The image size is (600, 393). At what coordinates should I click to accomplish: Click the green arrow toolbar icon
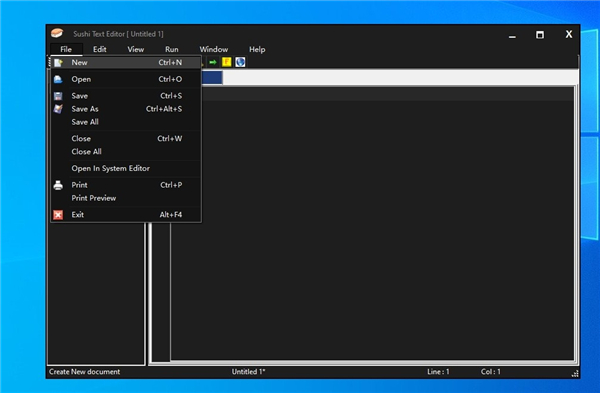click(213, 62)
